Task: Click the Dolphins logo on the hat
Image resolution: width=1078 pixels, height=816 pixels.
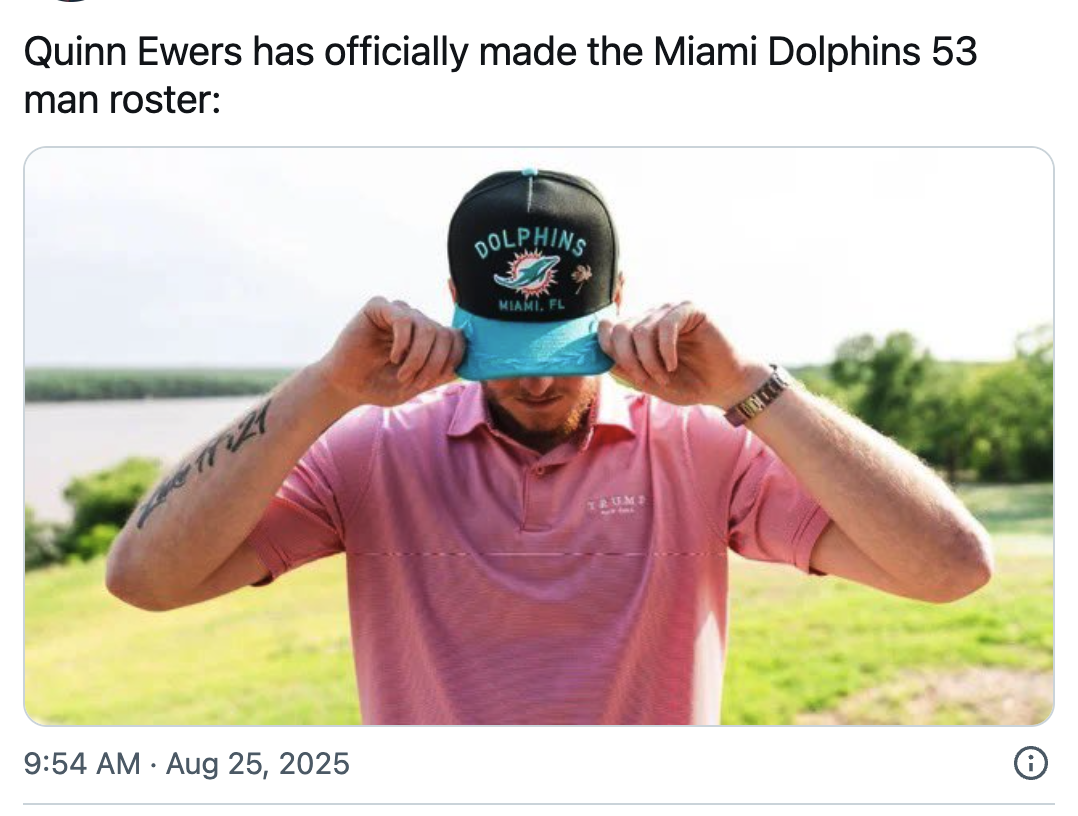Action: pos(527,270)
